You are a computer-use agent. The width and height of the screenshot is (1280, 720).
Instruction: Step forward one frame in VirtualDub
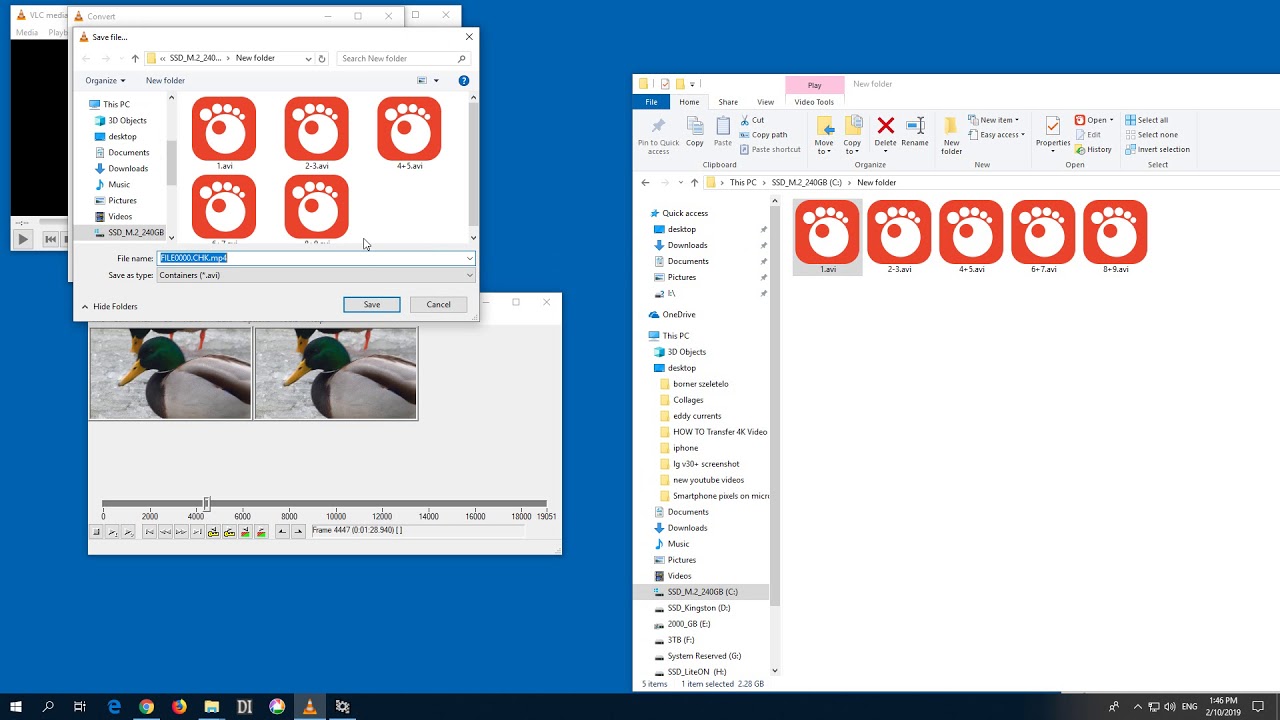181,532
